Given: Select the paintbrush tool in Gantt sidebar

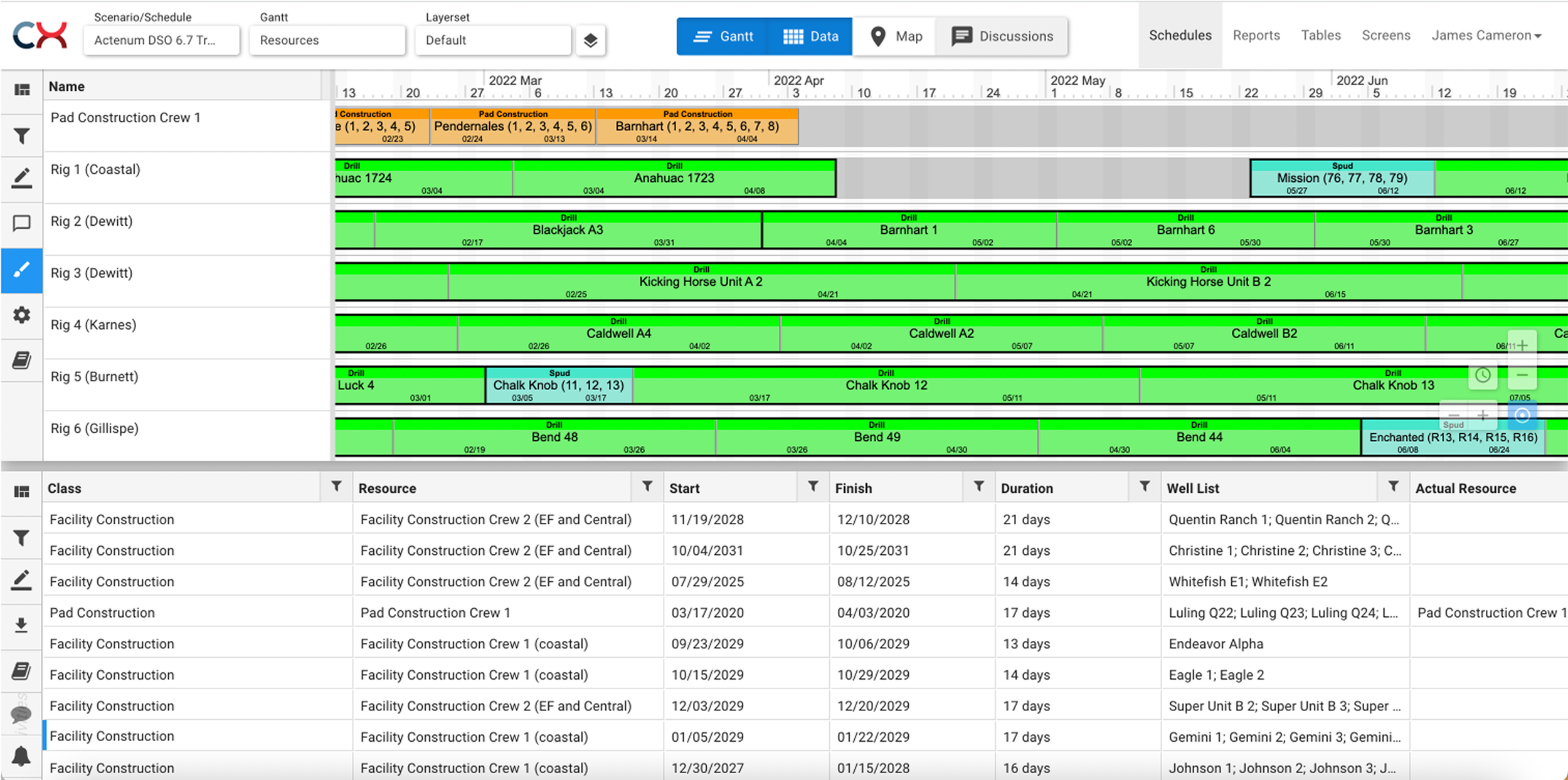Looking at the screenshot, I should point(22,270).
